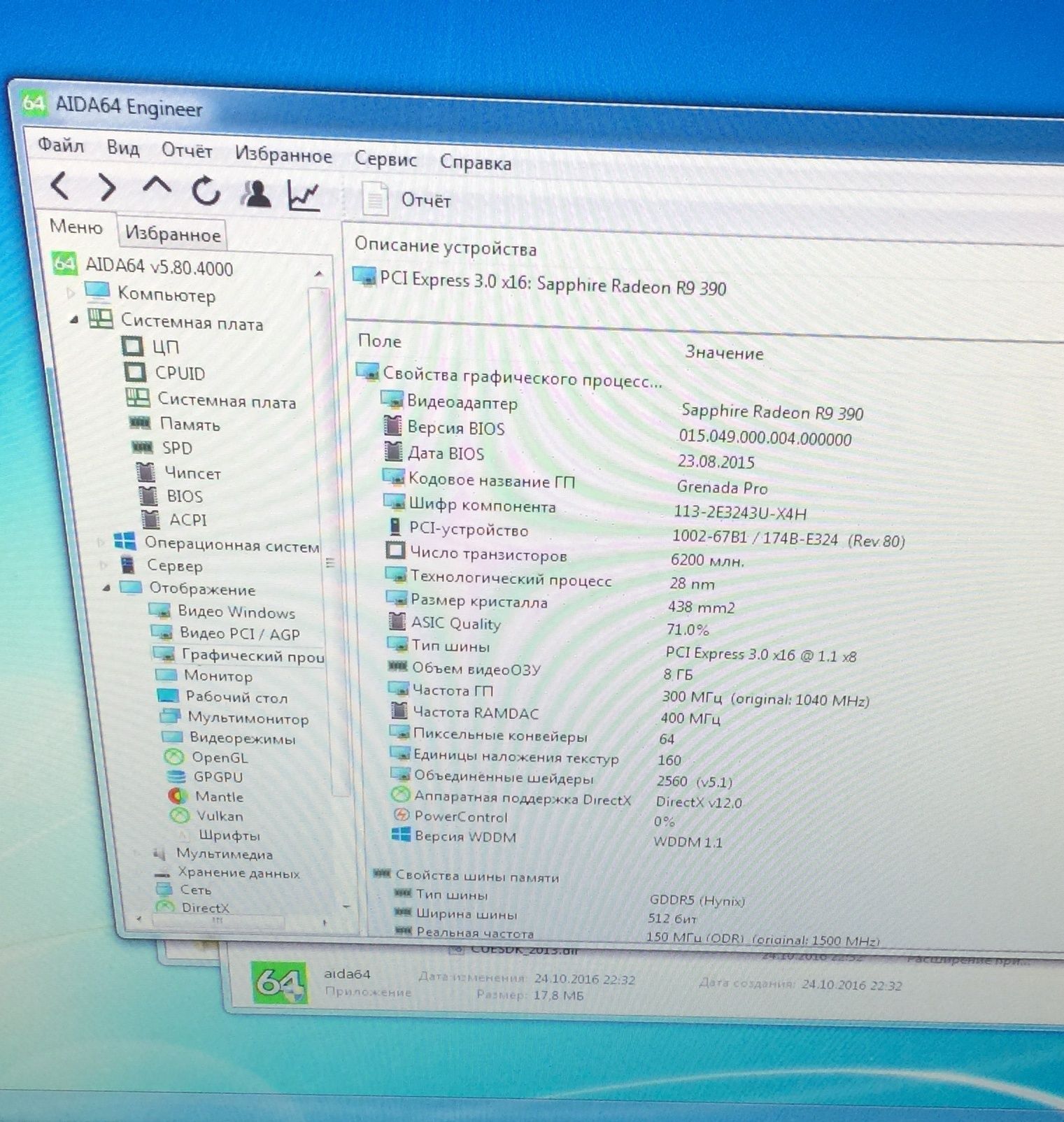Open the graph benchmark toolbar icon
This screenshot has width=1064, height=1122.
[x=304, y=196]
